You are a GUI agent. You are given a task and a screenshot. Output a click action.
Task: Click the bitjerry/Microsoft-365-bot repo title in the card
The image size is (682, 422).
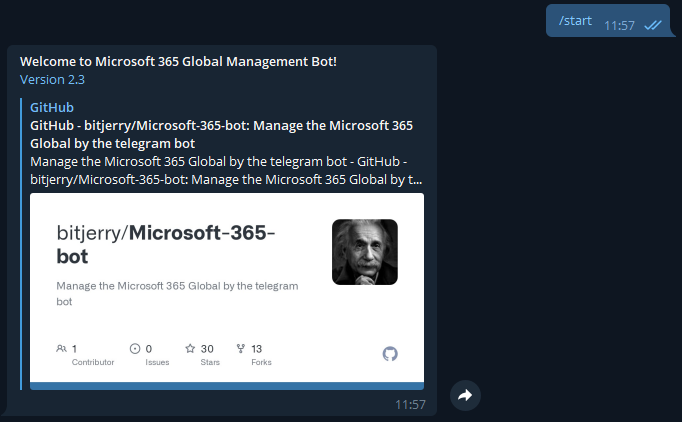(x=166, y=244)
